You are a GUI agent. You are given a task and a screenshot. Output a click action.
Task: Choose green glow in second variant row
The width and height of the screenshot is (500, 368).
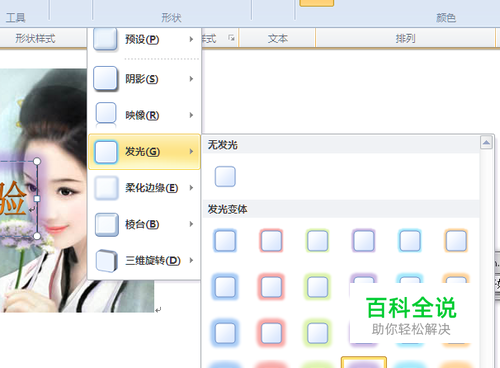317,287
